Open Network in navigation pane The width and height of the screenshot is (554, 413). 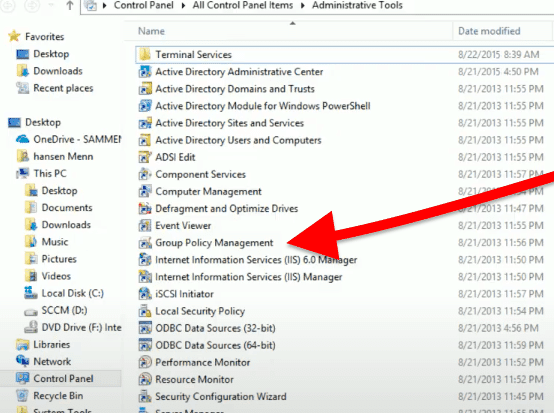tap(52, 361)
